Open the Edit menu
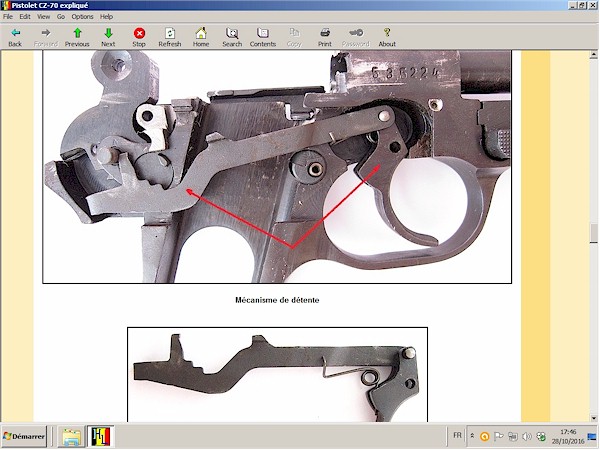The height and width of the screenshot is (450, 600). point(25,16)
